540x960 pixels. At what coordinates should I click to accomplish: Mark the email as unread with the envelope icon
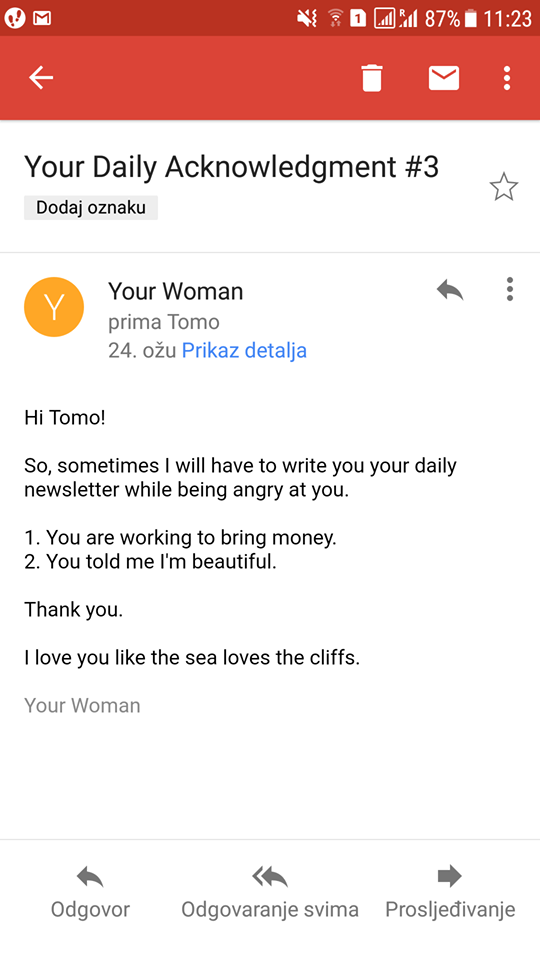(x=444, y=78)
